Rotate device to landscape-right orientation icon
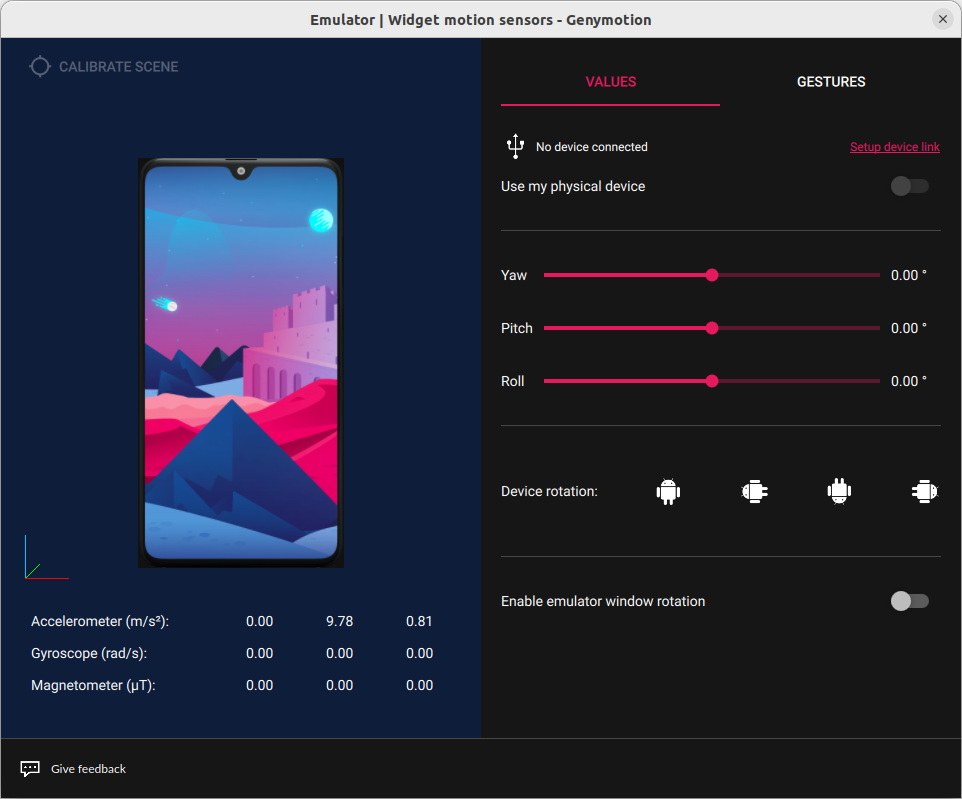 924,491
